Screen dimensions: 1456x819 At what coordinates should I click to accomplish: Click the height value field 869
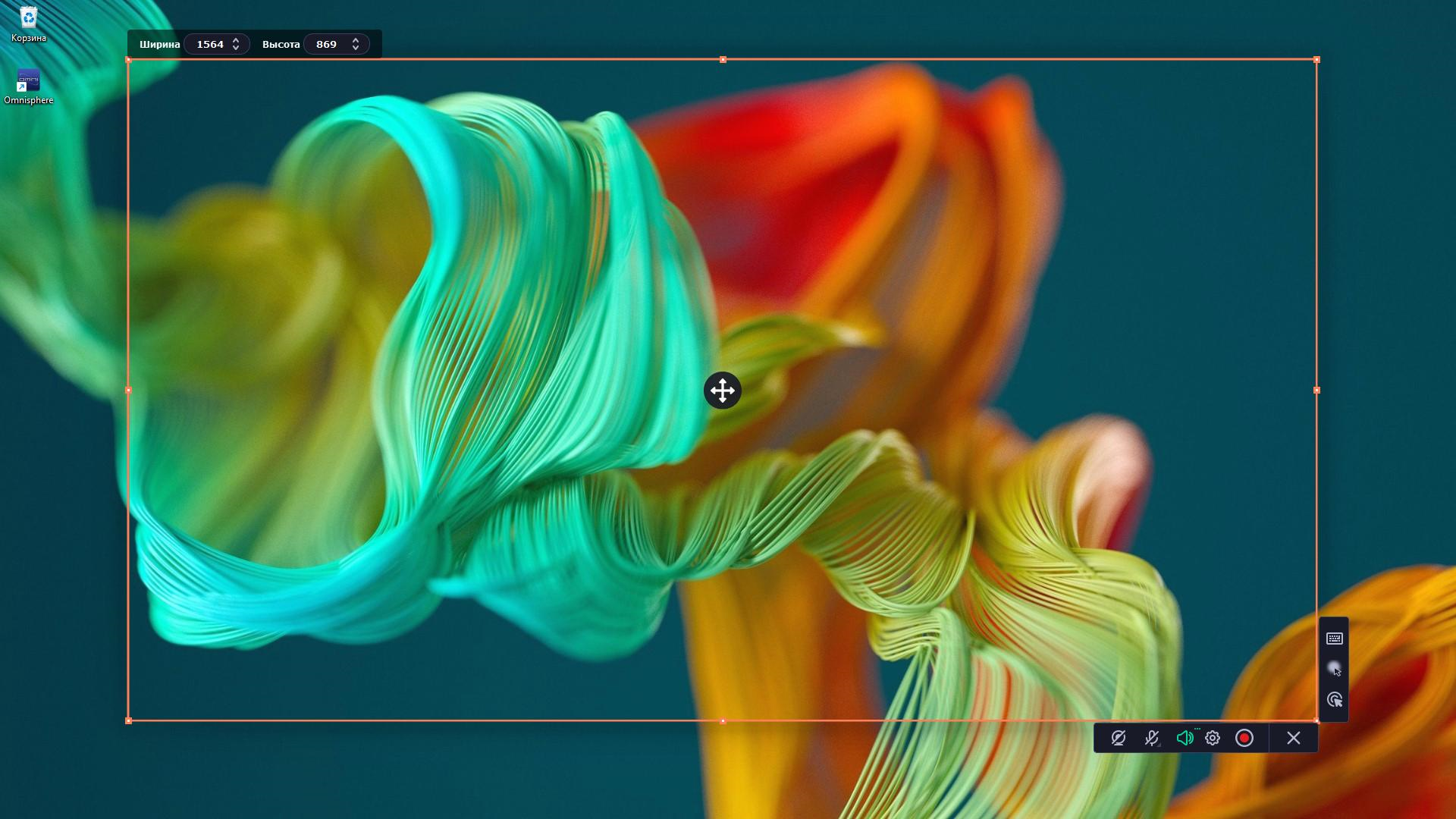point(327,44)
